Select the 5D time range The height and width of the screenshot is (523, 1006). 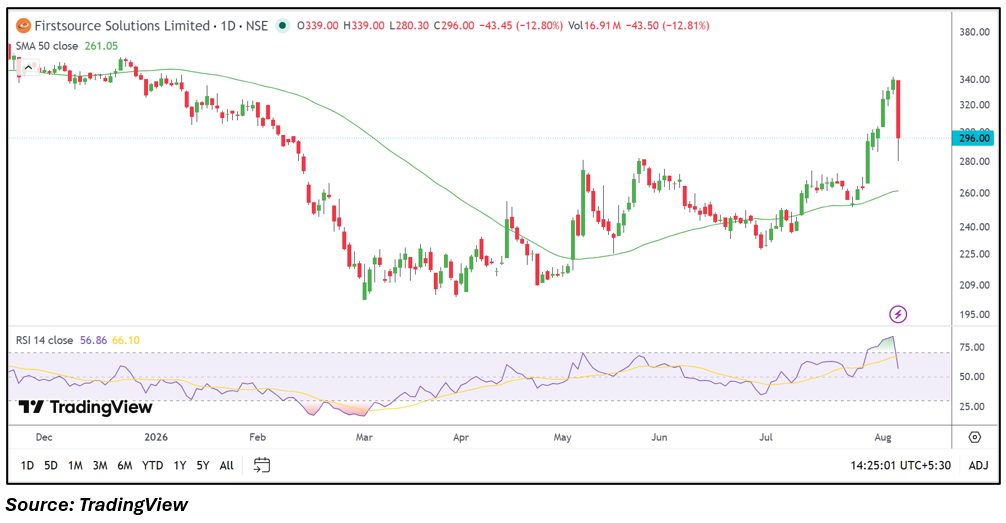51,465
